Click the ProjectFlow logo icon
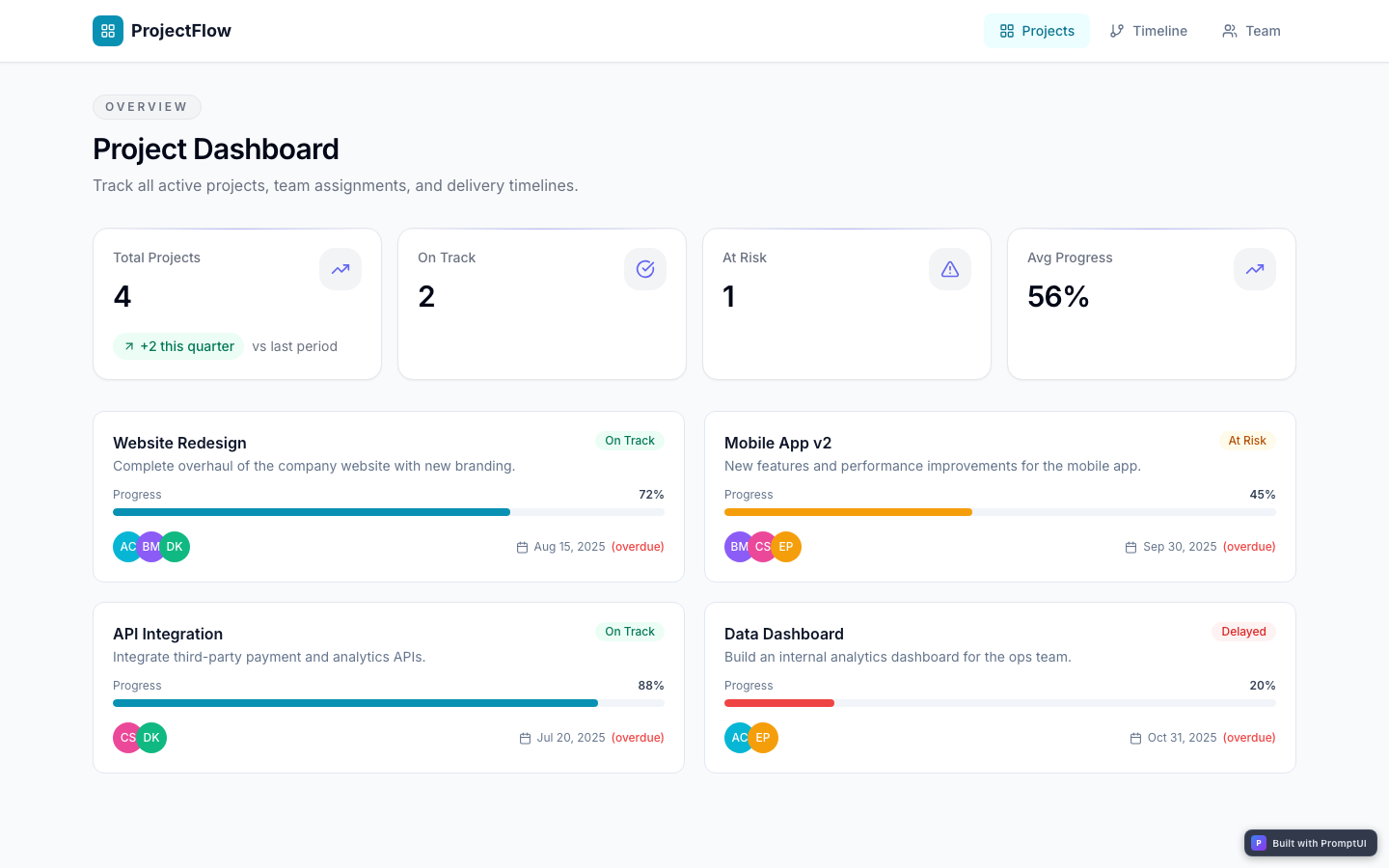Image resolution: width=1389 pixels, height=868 pixels. click(x=108, y=31)
